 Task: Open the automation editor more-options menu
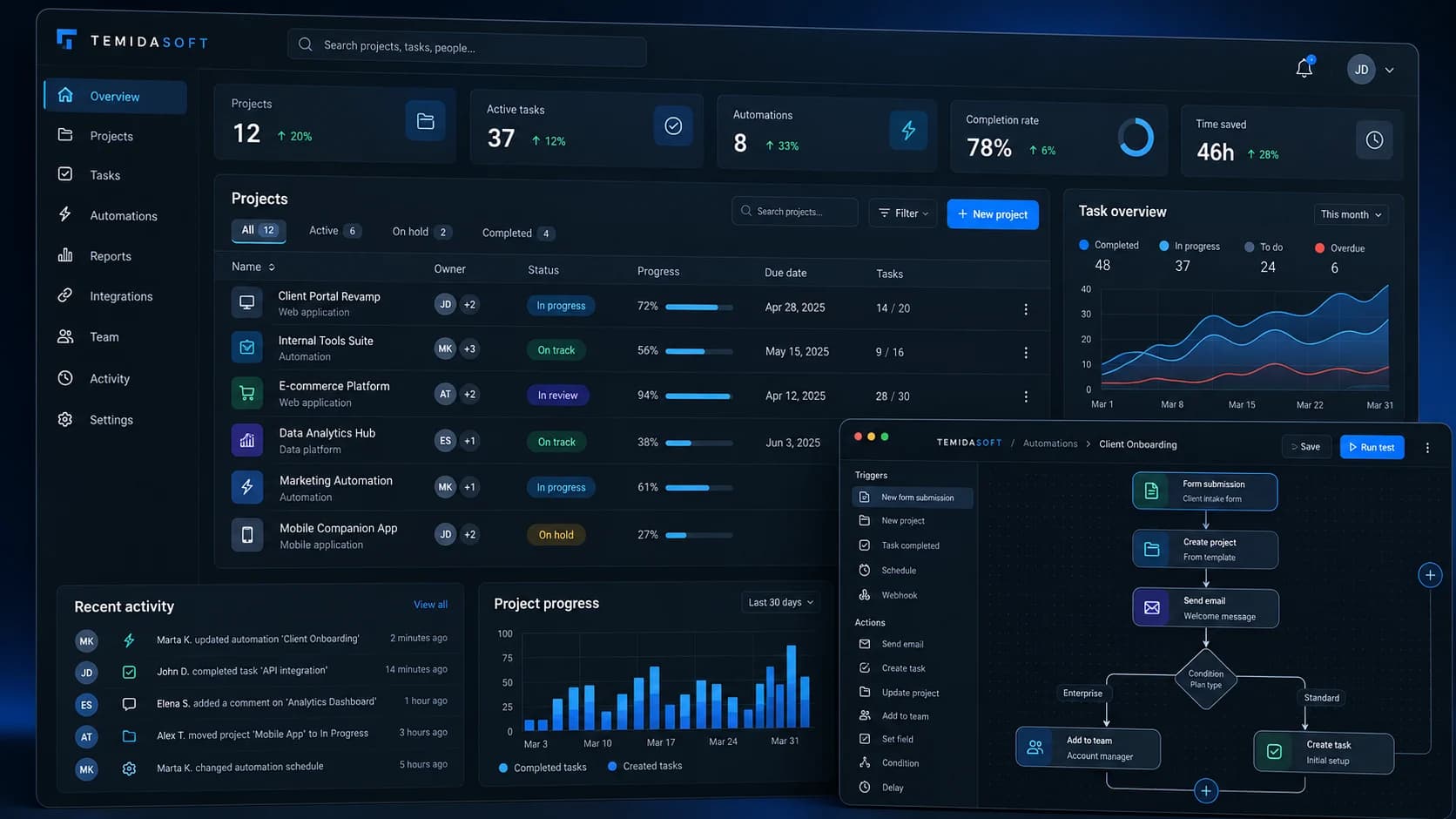[1427, 448]
